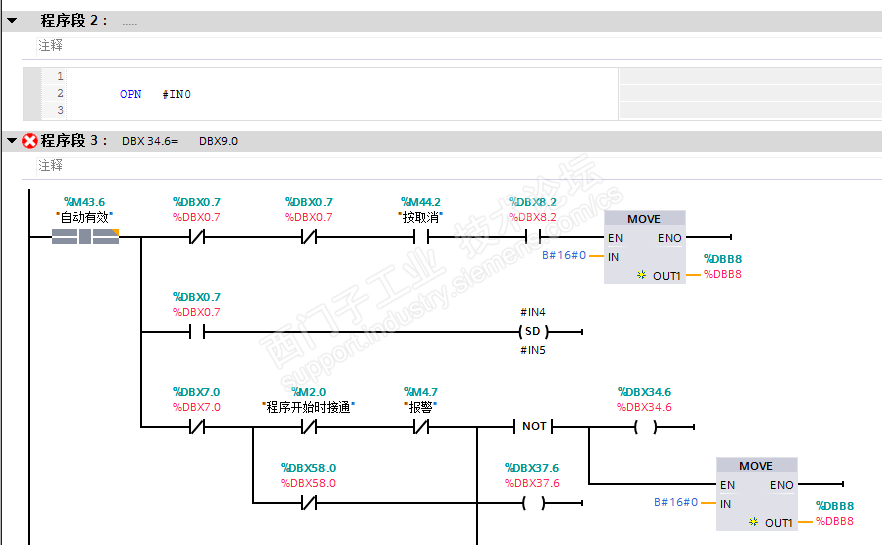The width and height of the screenshot is (882, 545).
Task: Click ENO pin of lower MOVE box
Action: click(781, 485)
